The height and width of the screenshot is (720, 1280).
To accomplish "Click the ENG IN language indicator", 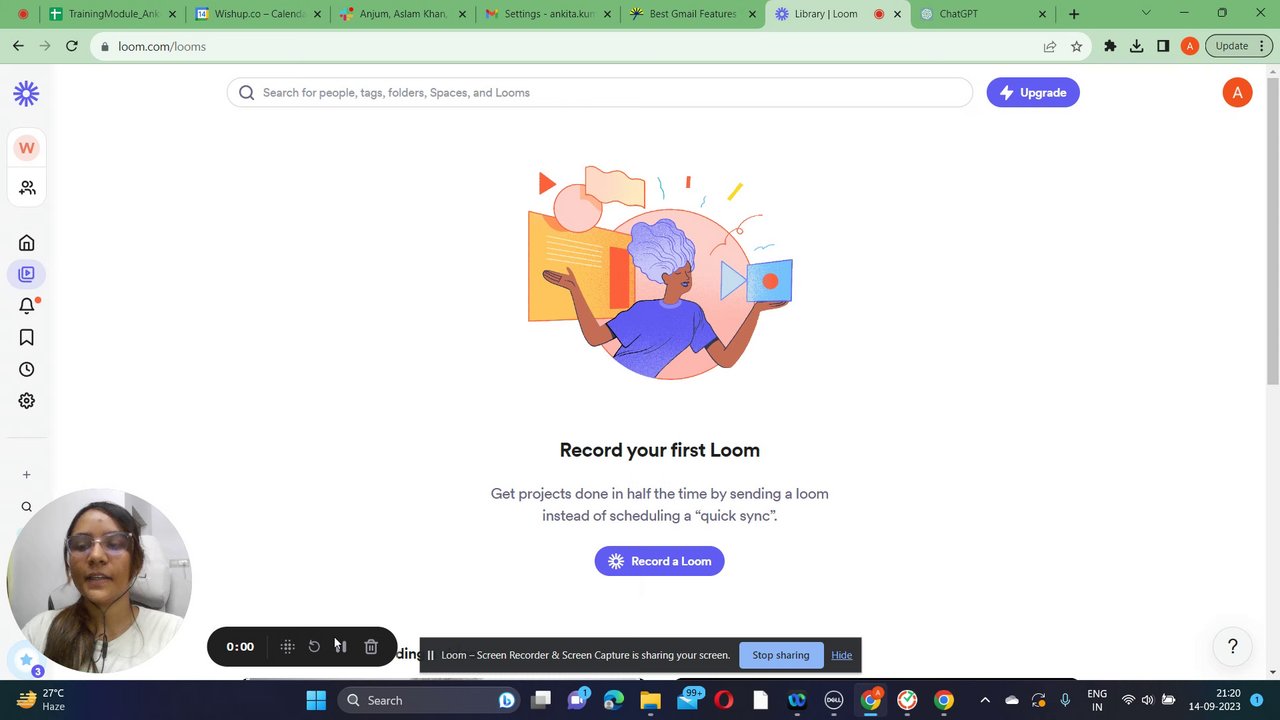I will tap(1097, 700).
